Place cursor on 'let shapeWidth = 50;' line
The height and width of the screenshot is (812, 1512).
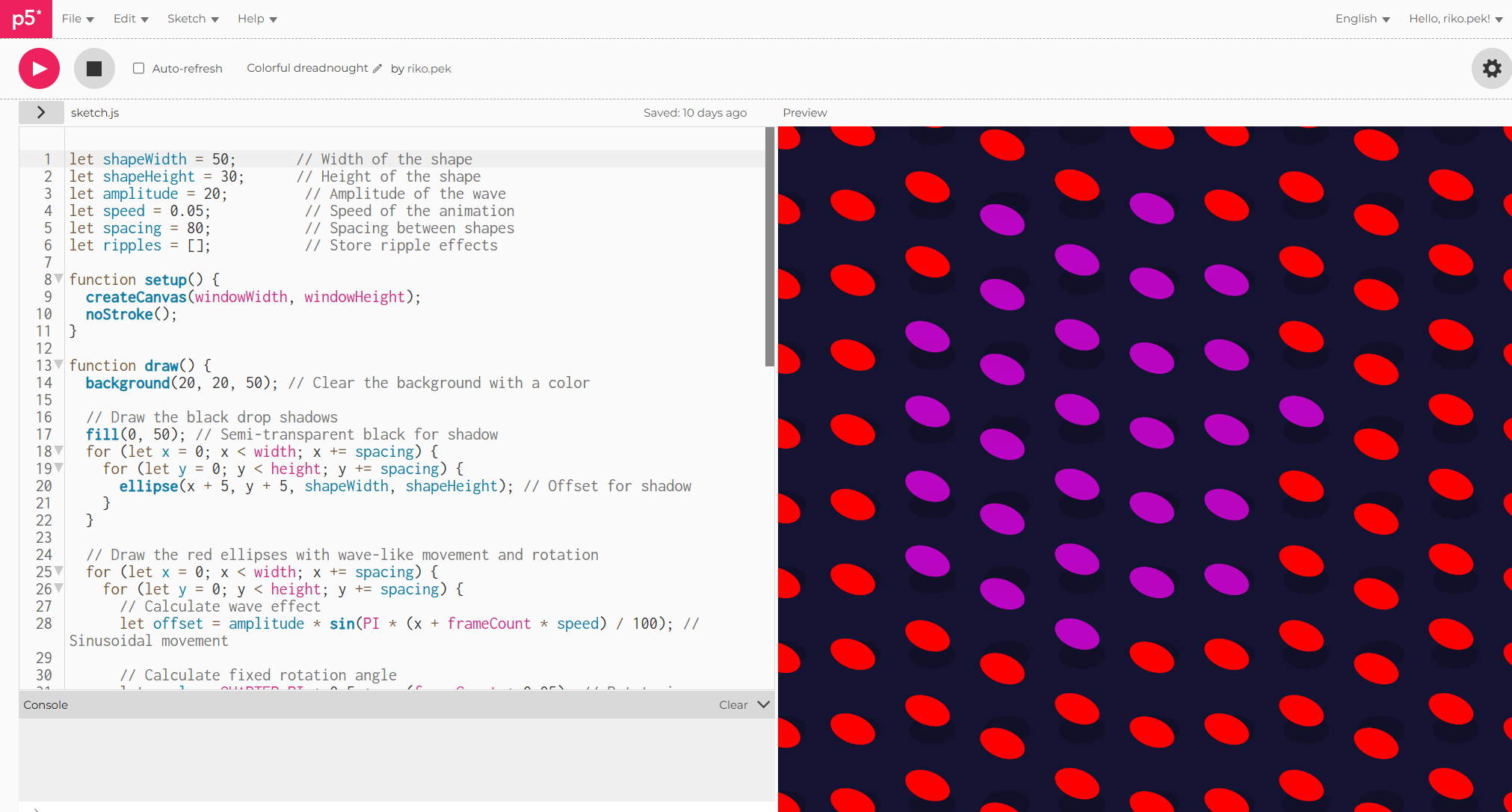(x=152, y=159)
